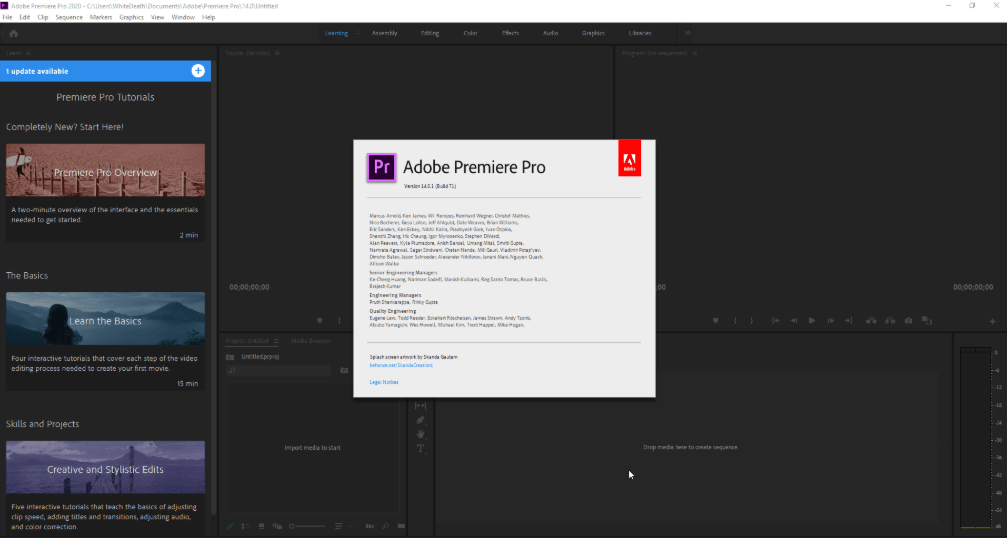Viewport: 1007px width, 538px height.
Task: Click Automate to Sequence icon
Action: coord(369,526)
